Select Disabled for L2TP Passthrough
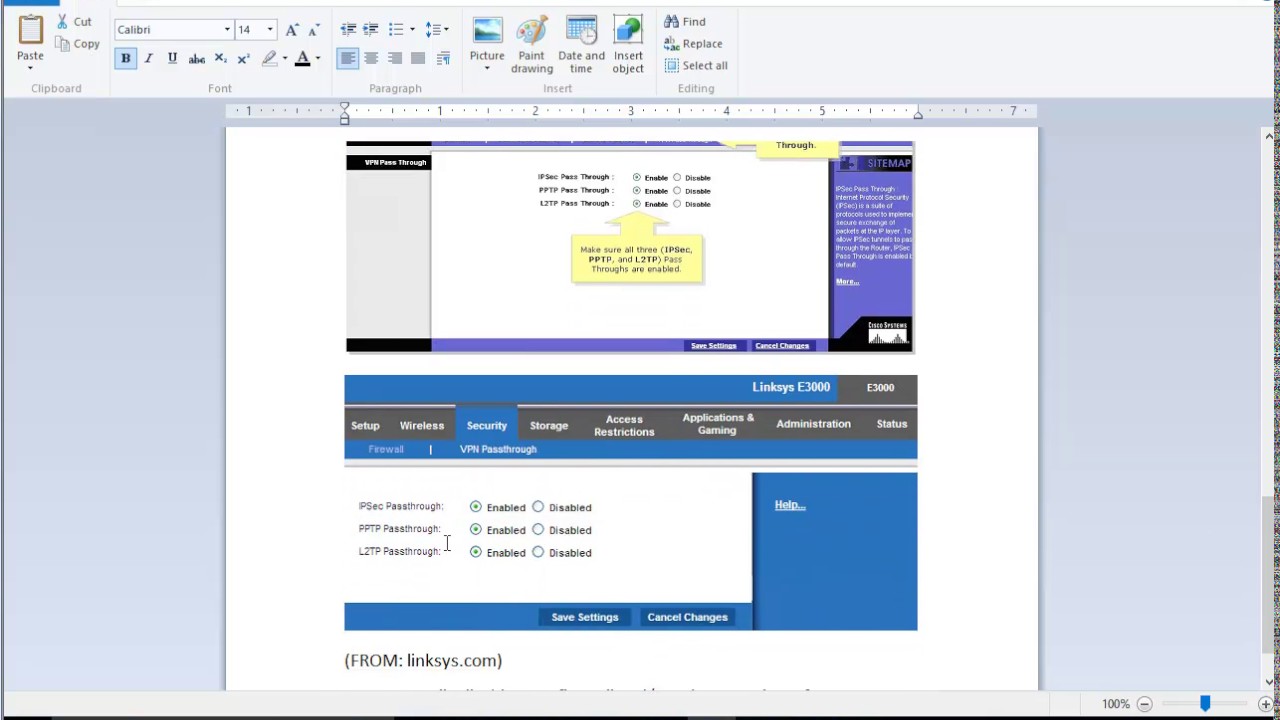Viewport: 1280px width, 720px height. point(538,552)
